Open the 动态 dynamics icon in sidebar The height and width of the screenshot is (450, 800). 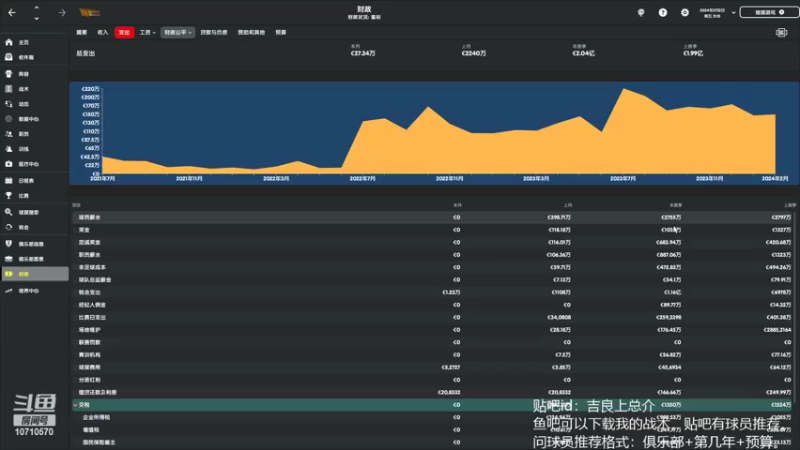pos(9,104)
